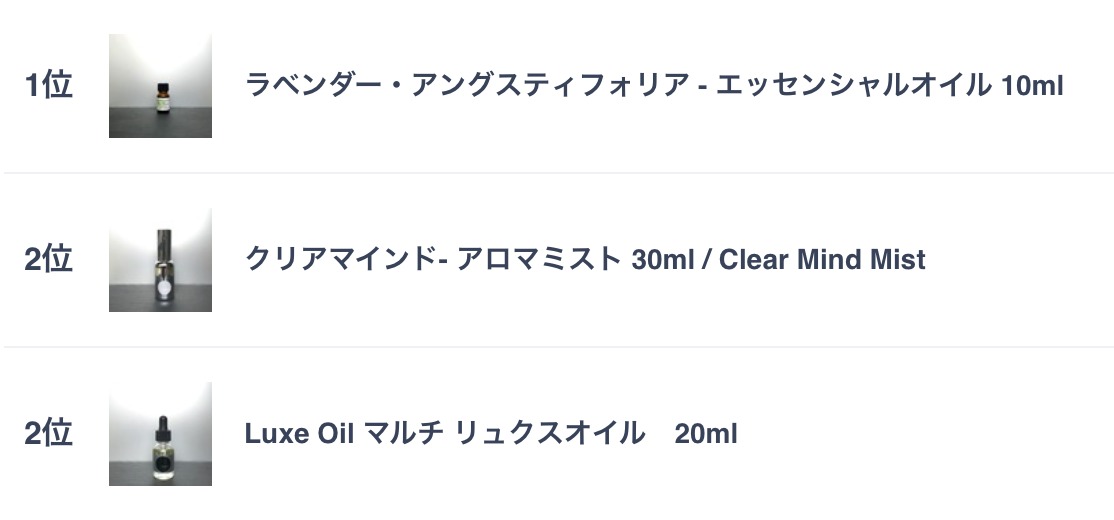1114x520 pixels.
Task: Open the ラベンダー・アングスティフォリア product title
Action: point(654,86)
